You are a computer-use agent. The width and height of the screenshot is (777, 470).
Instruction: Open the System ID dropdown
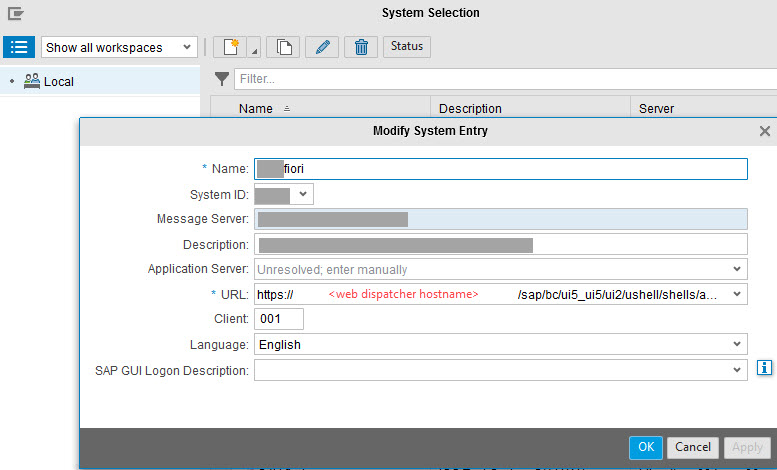tap(284, 194)
